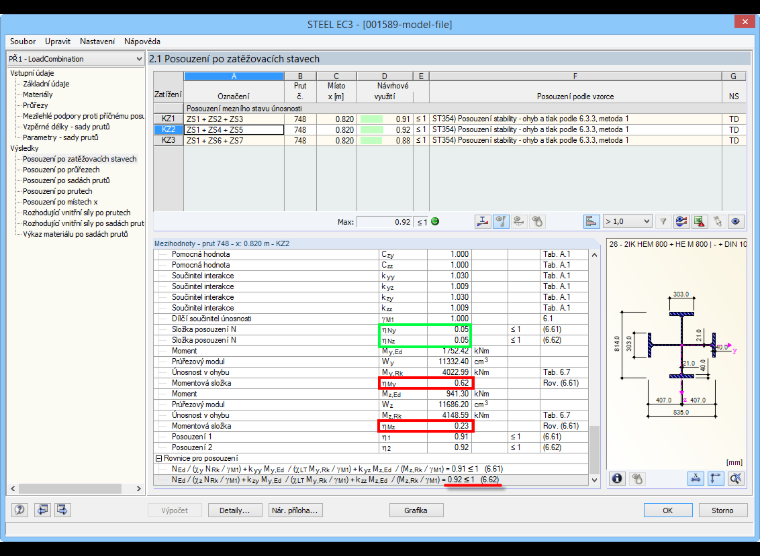Click the left arrow of navigator horizontal scrollbar

coord(13,489)
